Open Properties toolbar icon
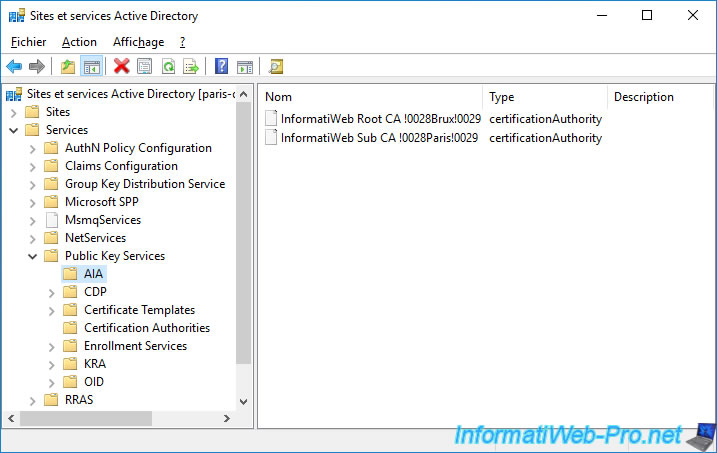Viewport: 717px width, 453px height. coord(144,67)
